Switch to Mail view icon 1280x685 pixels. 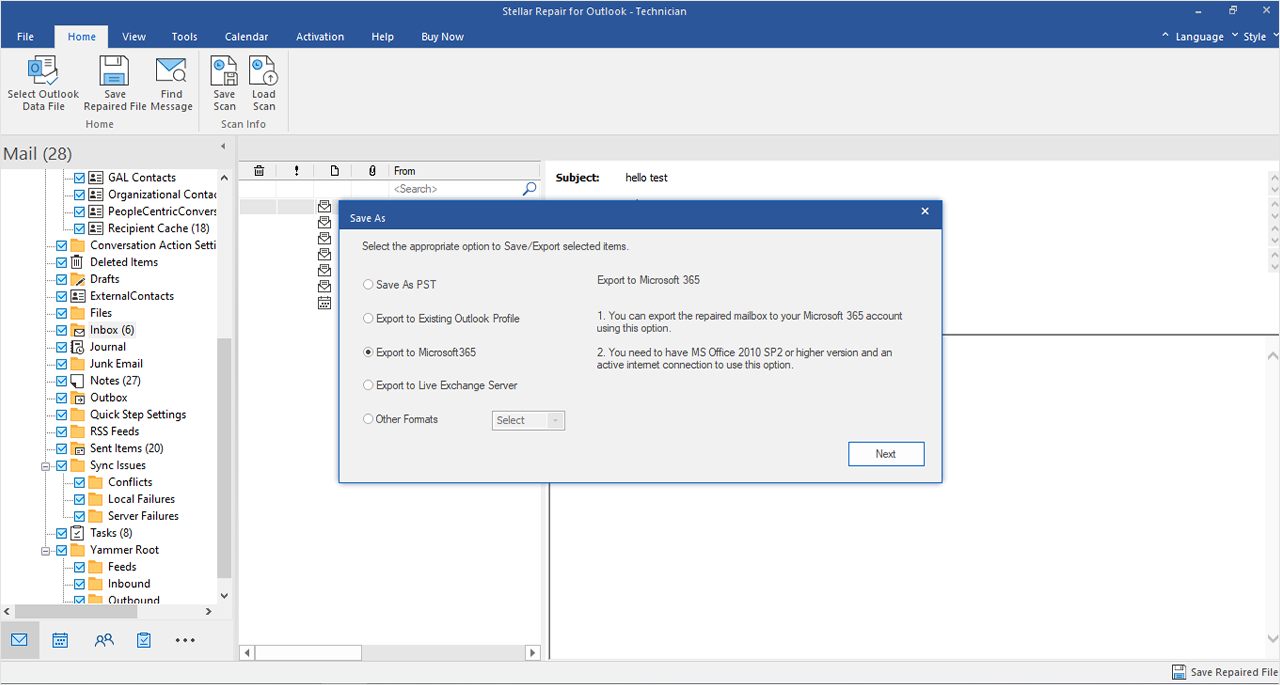point(20,640)
